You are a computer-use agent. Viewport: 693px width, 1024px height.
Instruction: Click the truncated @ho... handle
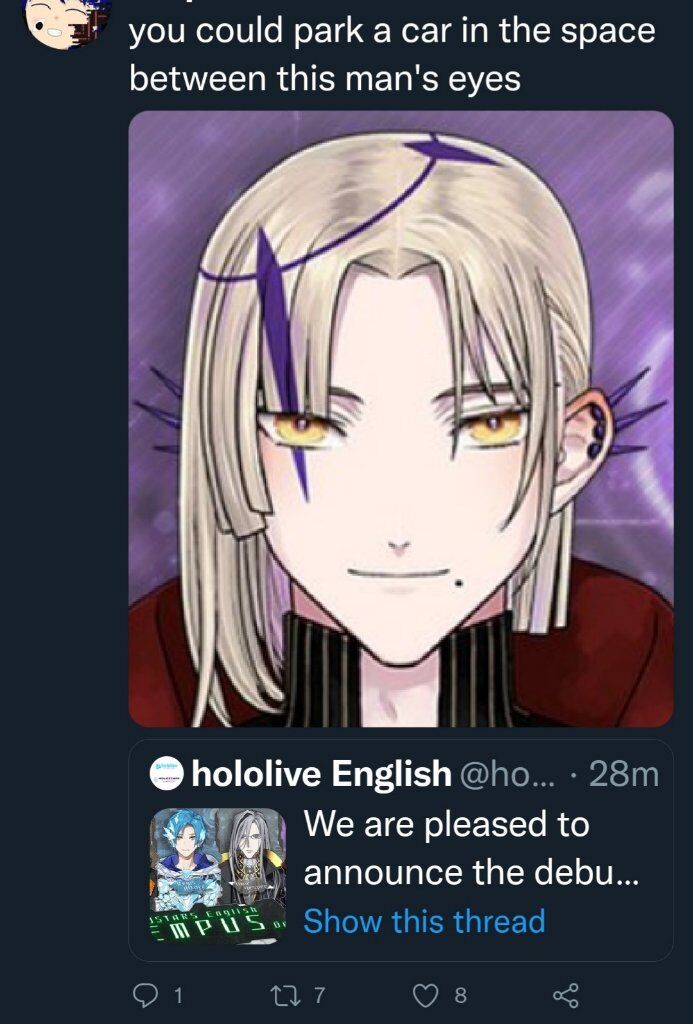point(508,774)
